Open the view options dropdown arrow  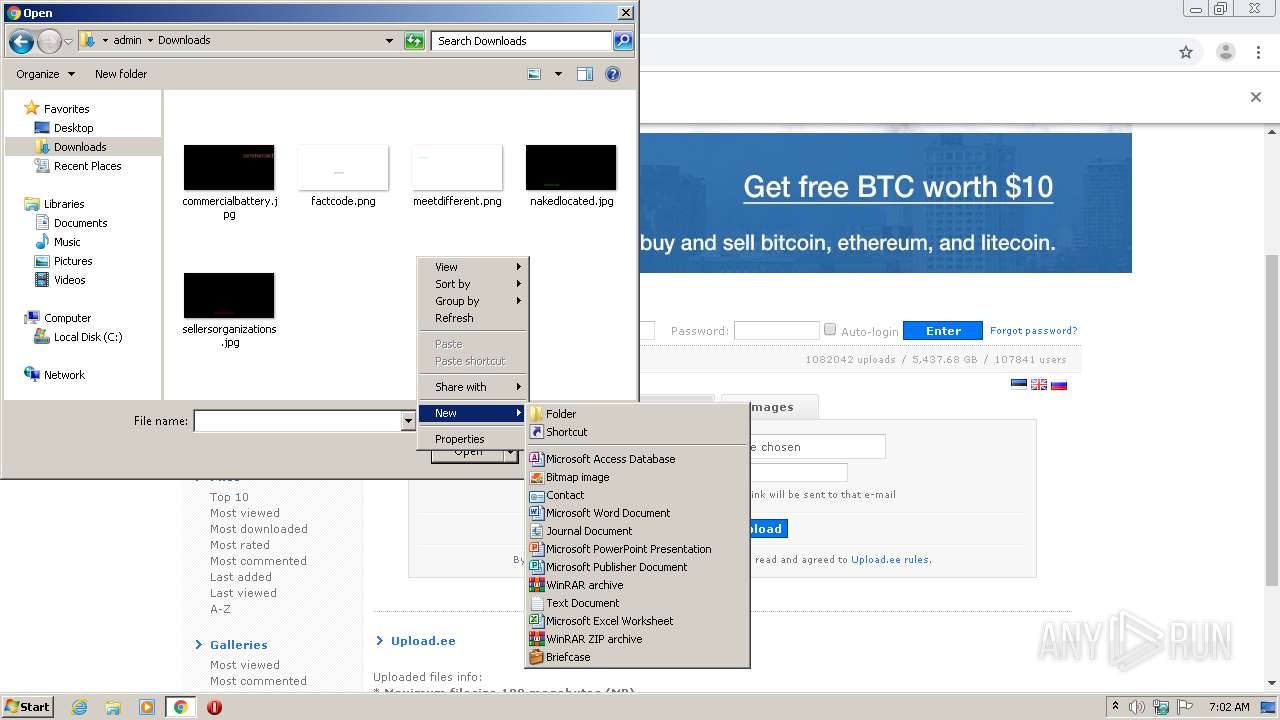point(558,74)
